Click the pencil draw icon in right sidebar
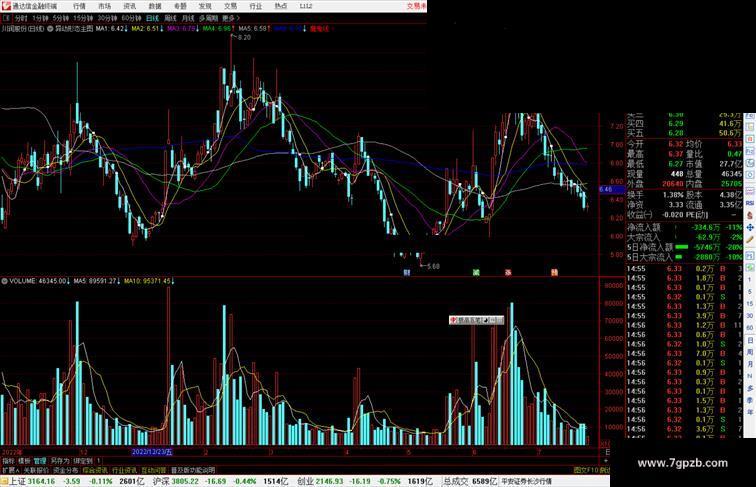Screen dimensions: 756x487 pyautogui.click(x=750, y=240)
